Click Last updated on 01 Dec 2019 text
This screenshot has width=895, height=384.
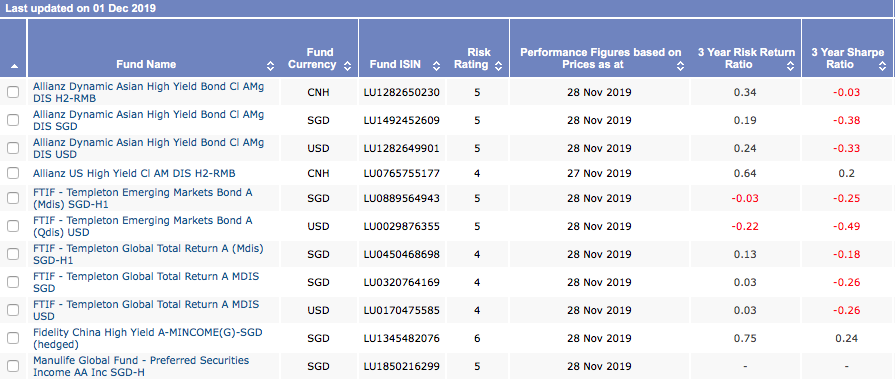coord(80,9)
